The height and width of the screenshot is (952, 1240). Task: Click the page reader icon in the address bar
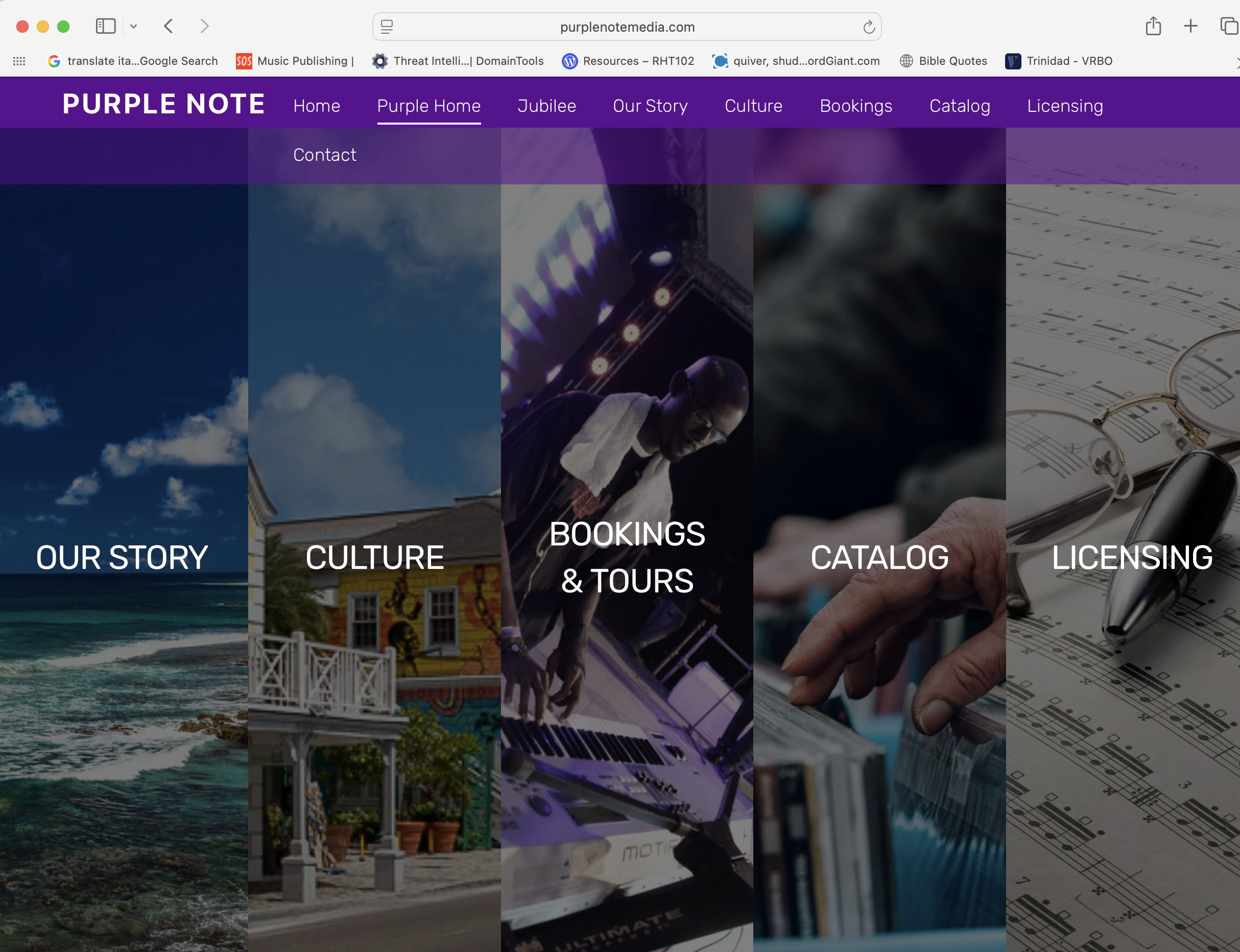(387, 27)
